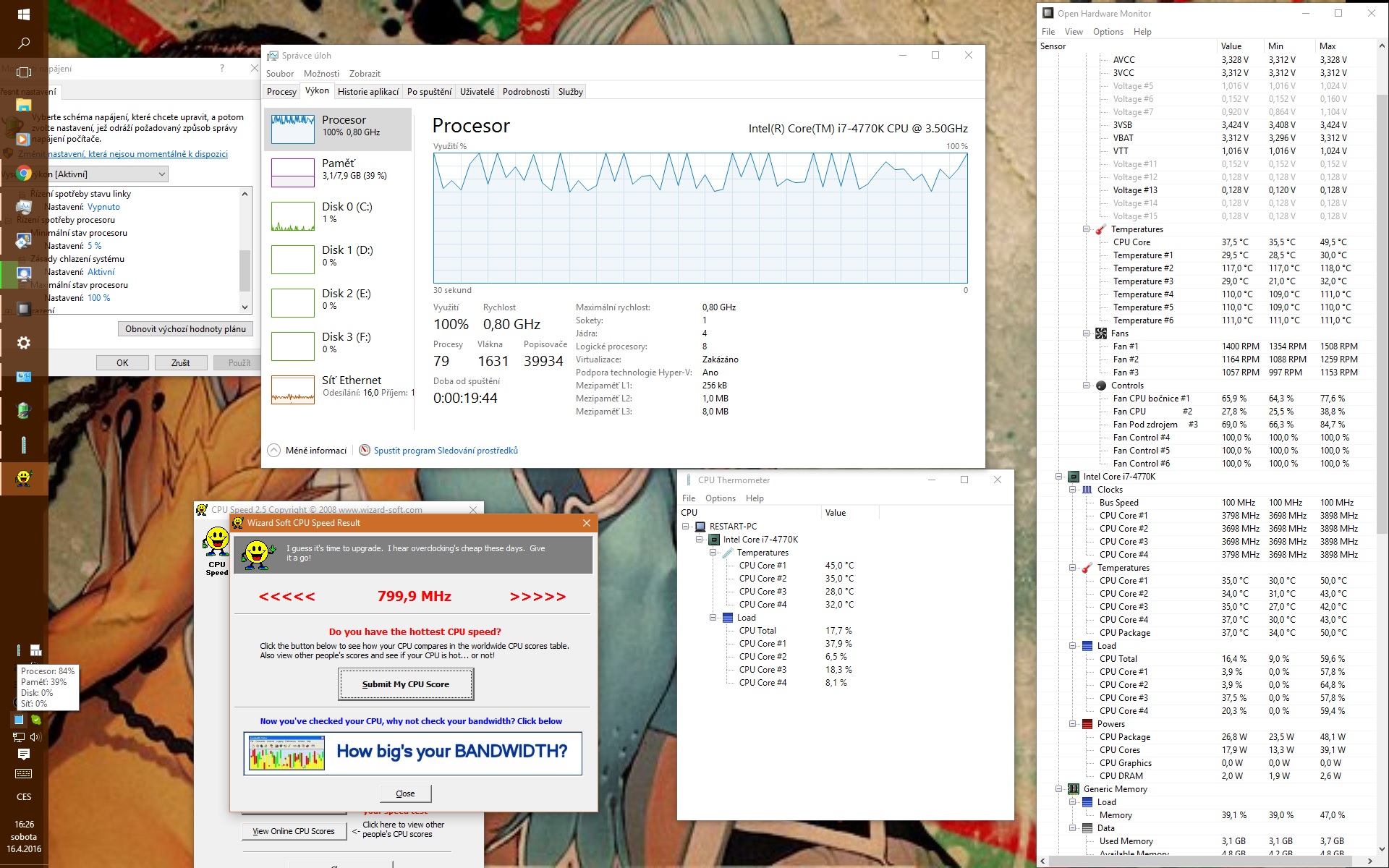1389x868 pixels.
Task: Click the Temperatures thermometer icon in CPU Thermometer
Action: coord(728,553)
